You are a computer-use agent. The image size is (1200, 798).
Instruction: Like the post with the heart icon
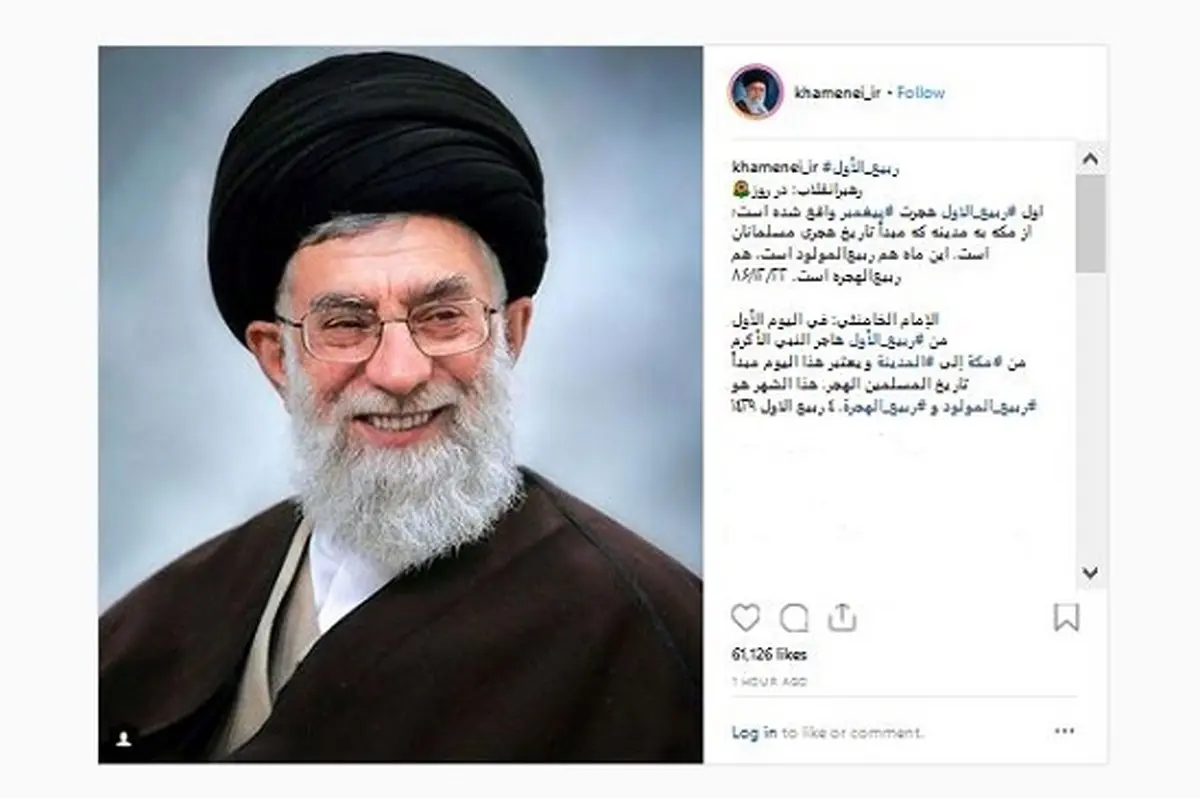(745, 619)
